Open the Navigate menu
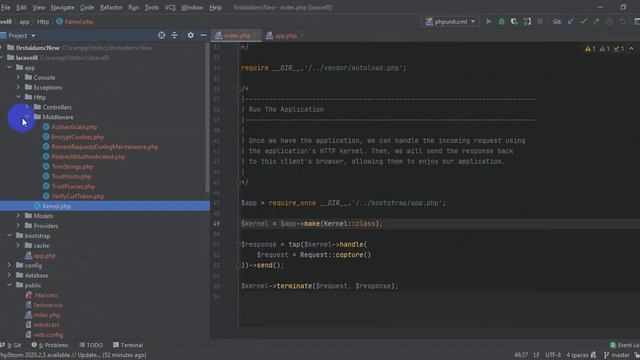Screen dimensions: 640x360 [62, 7]
